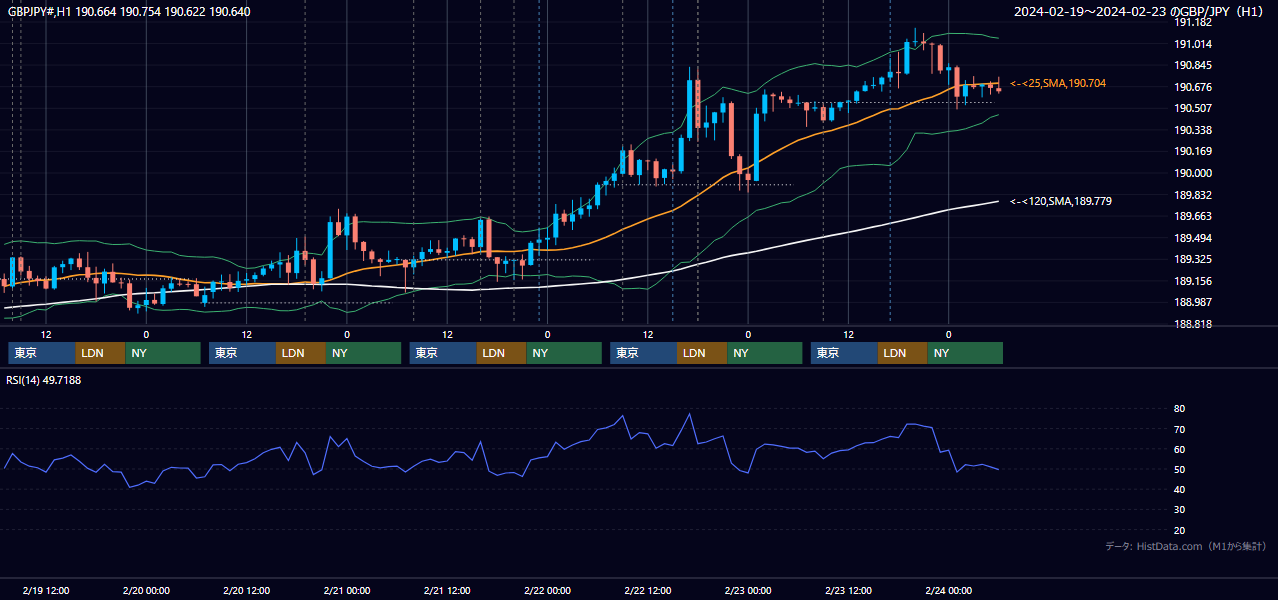Select the rightmost NY session block

[965, 353]
